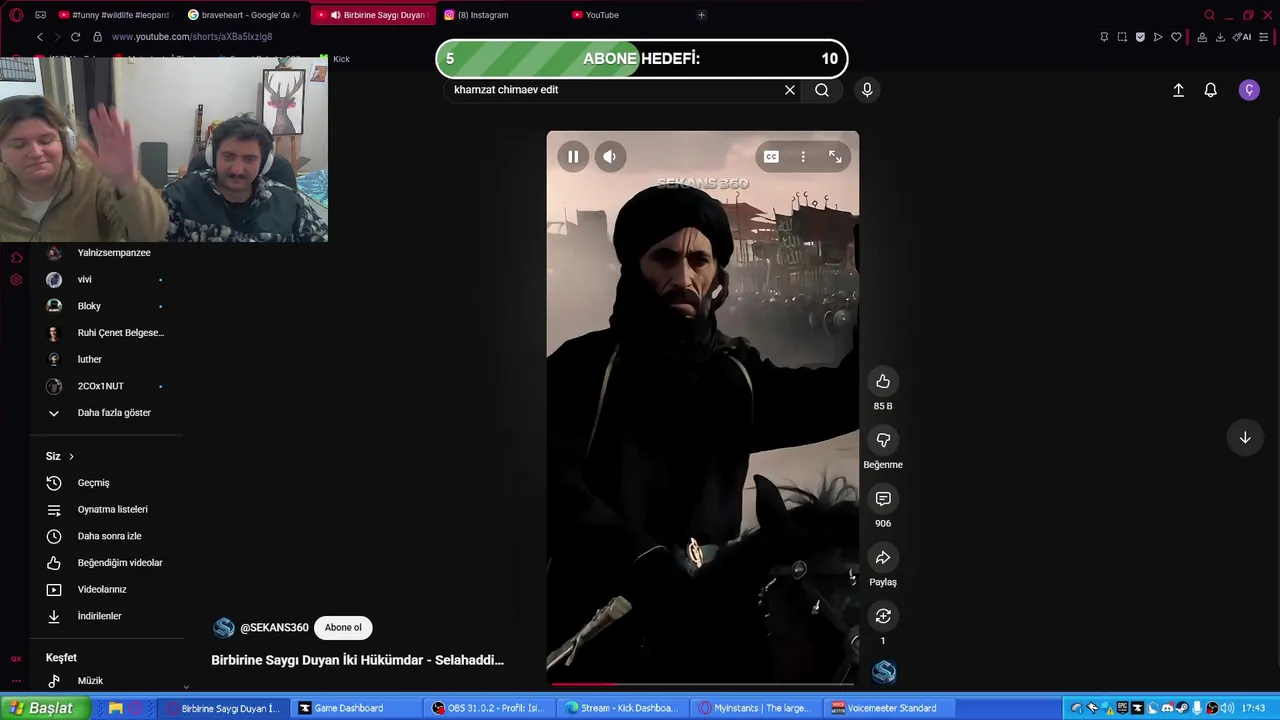Share the Short via Paylaş
1280x720 pixels.
pos(883,558)
